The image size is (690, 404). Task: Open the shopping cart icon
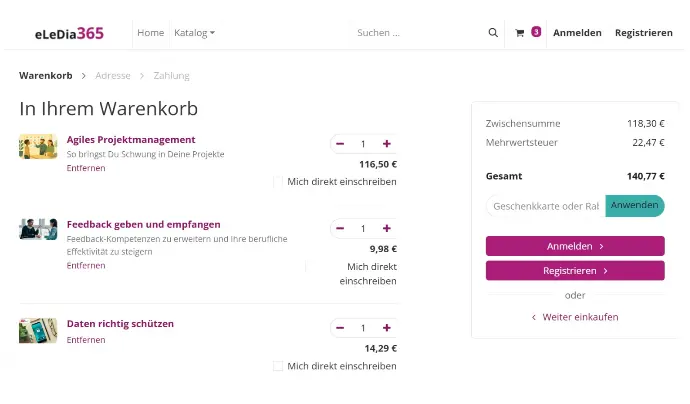(520, 33)
